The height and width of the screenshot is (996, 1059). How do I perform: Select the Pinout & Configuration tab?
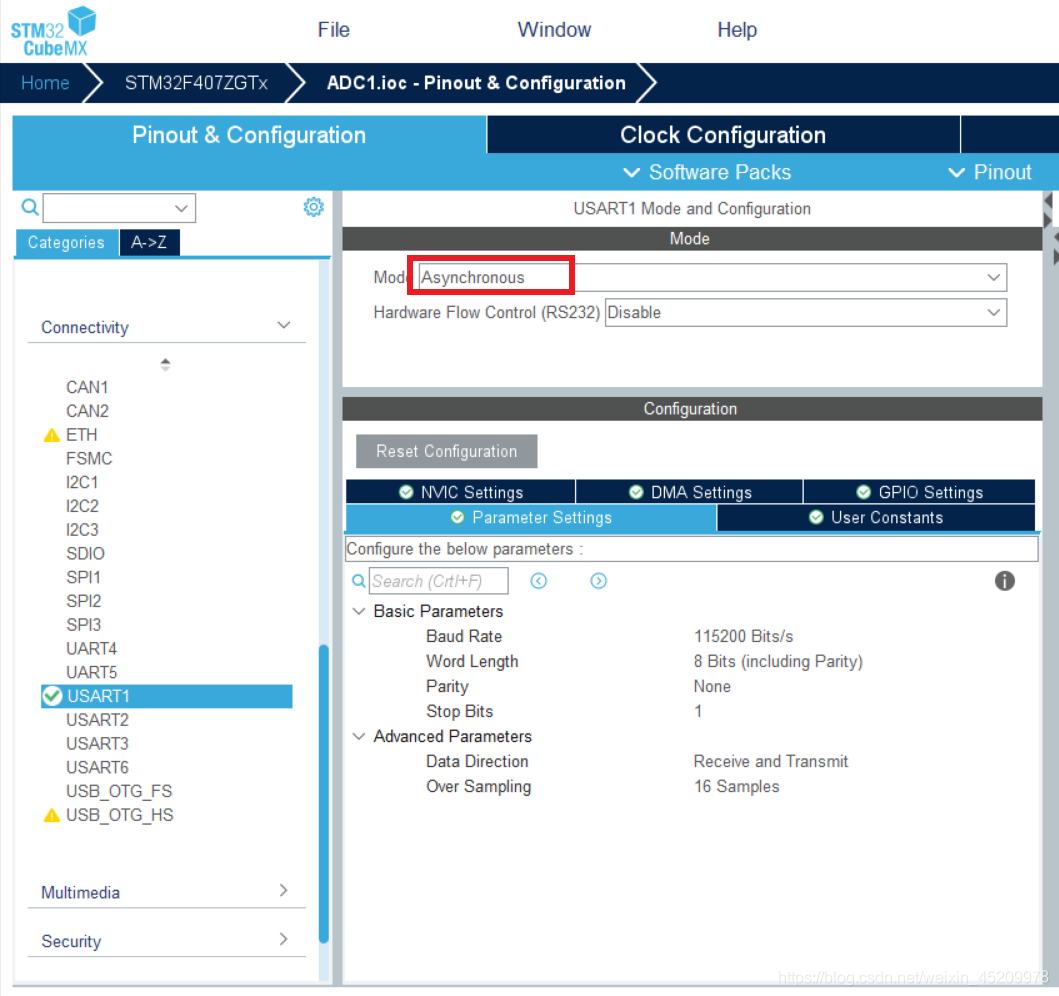point(249,134)
